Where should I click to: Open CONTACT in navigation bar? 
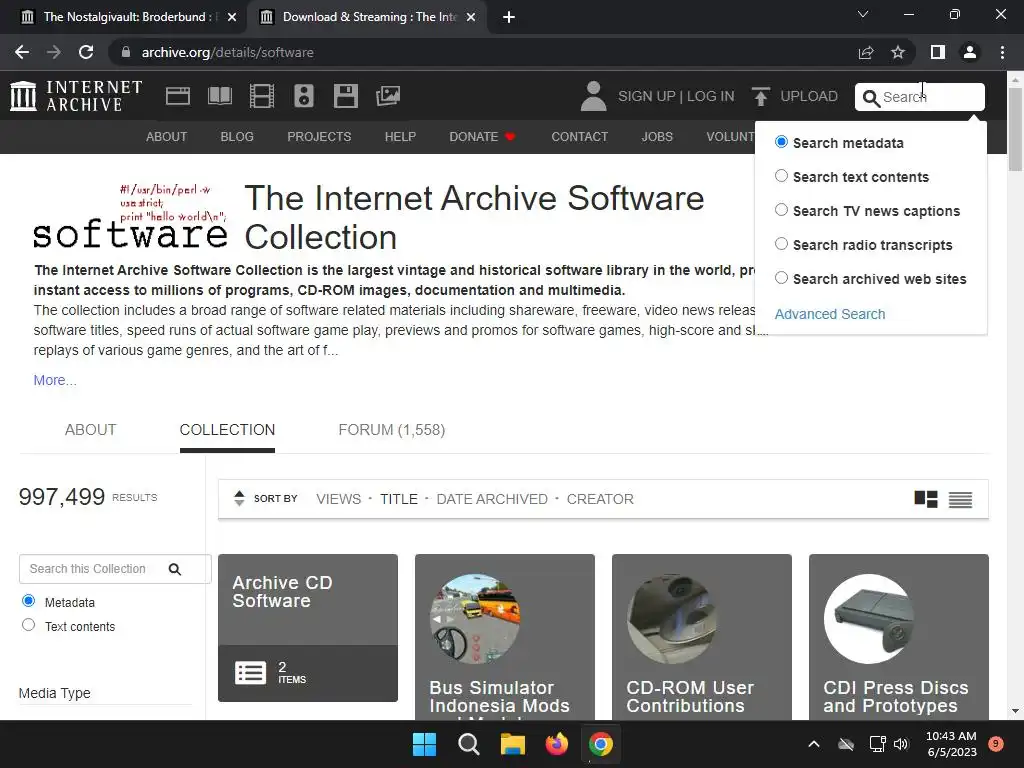579,136
